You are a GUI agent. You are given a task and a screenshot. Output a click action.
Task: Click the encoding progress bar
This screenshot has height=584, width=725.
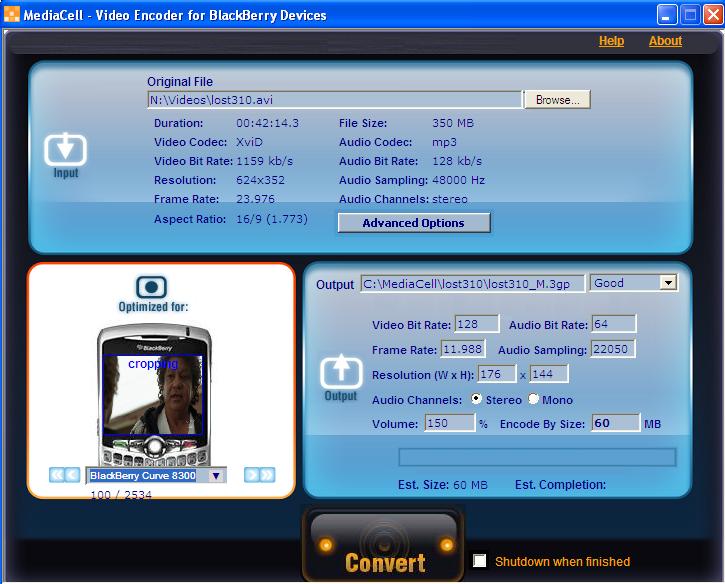coord(537,457)
